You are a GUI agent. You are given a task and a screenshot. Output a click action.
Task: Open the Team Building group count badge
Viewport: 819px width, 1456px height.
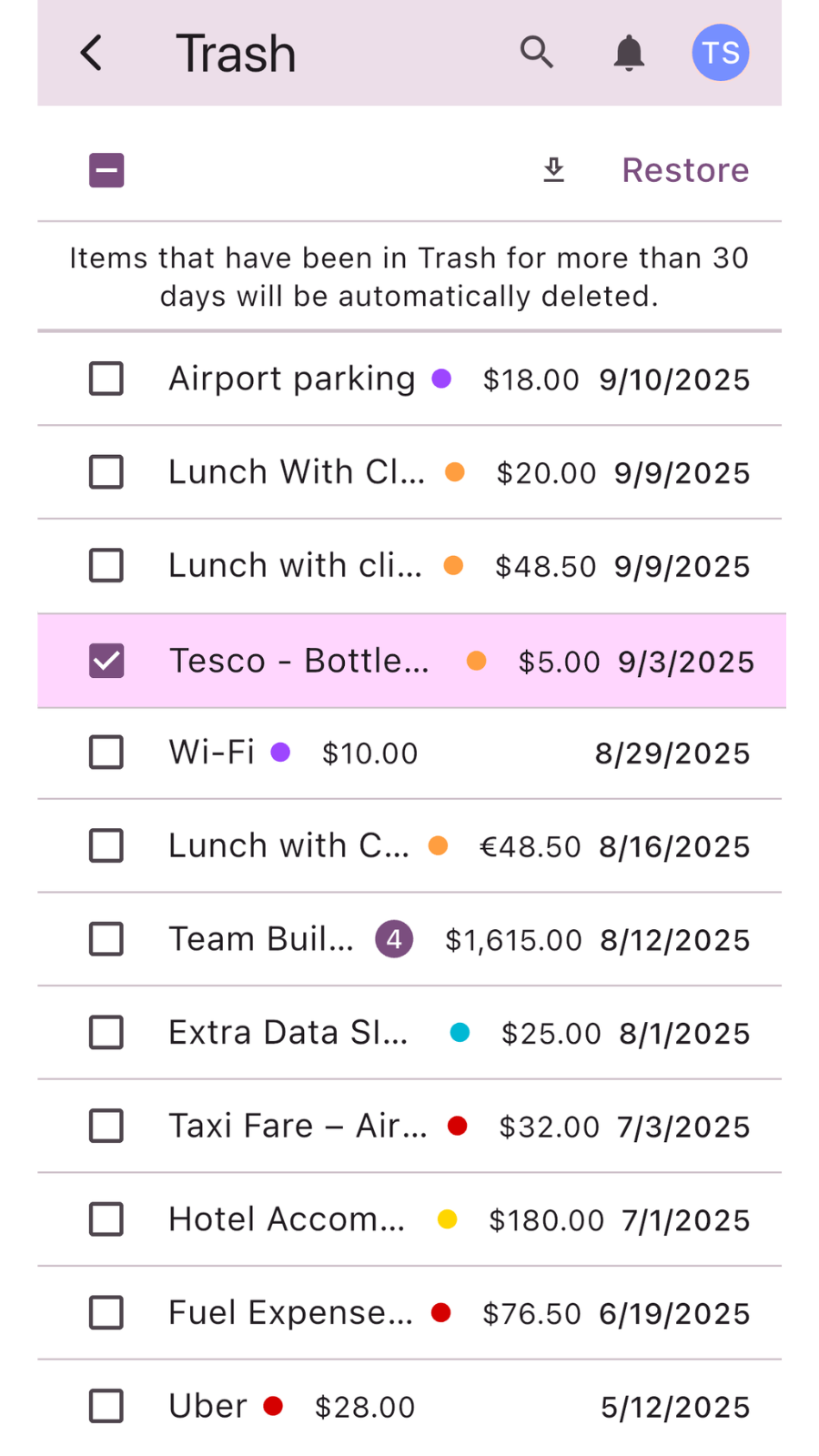point(394,939)
